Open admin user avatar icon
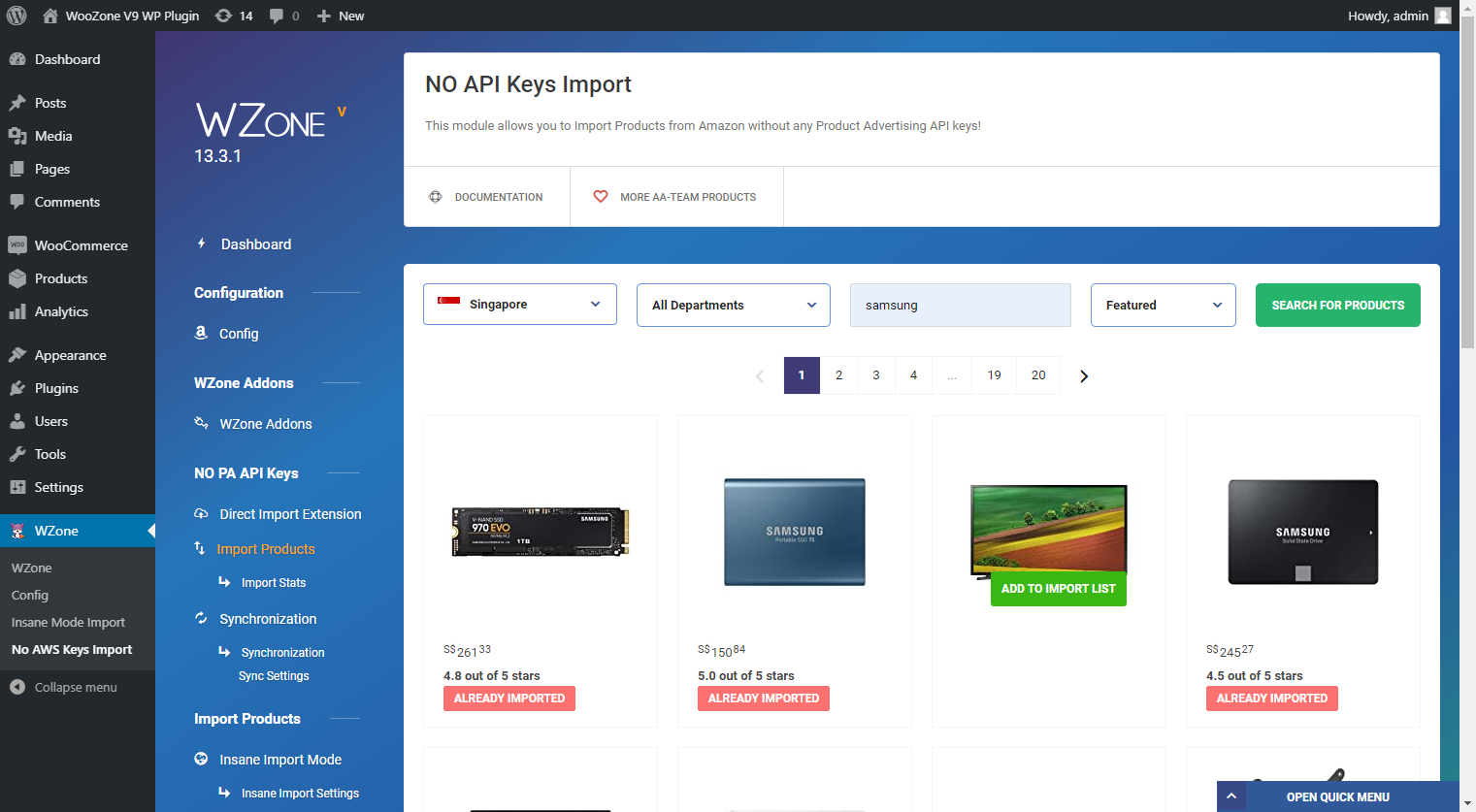 pos(1443,16)
